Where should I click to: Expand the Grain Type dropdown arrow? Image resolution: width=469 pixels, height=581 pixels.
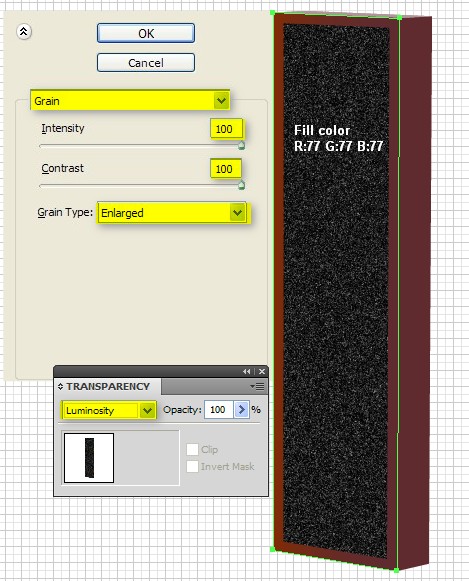click(x=237, y=213)
